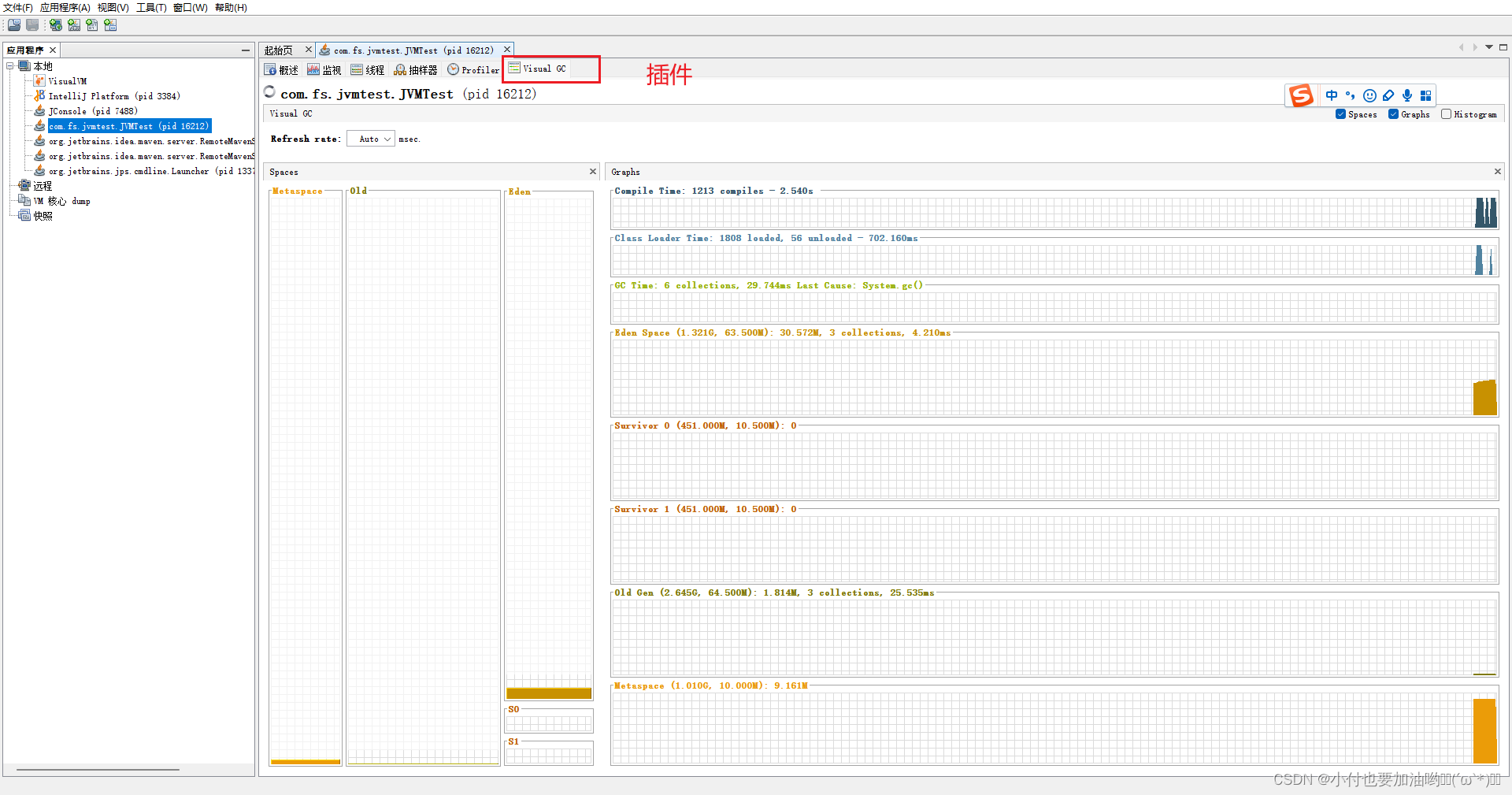Click the Metaspace usage bar in Spaces
1512x795 pixels.
point(306,762)
